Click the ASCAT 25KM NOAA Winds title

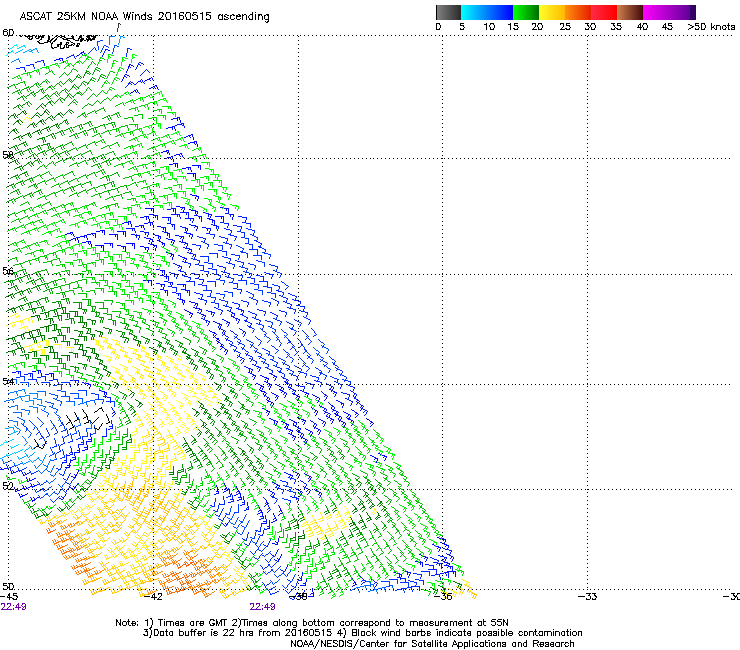[x=144, y=17]
